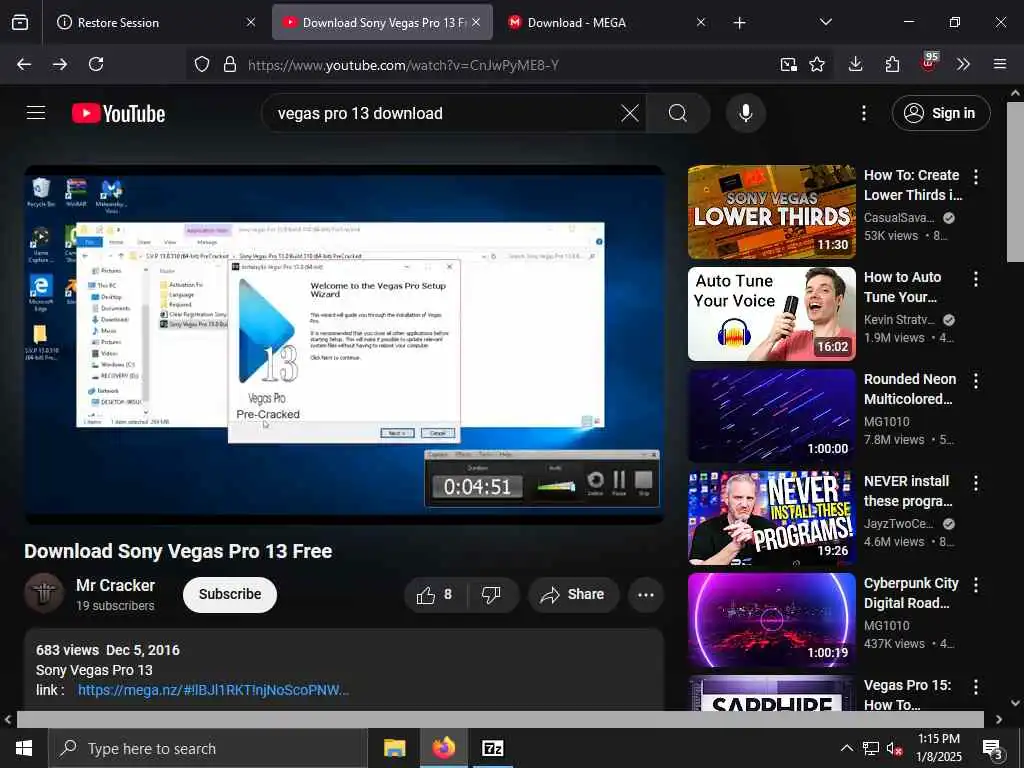1024x768 pixels.
Task: Show more toolbar tools overflow chevrons
Action: [x=963, y=64]
